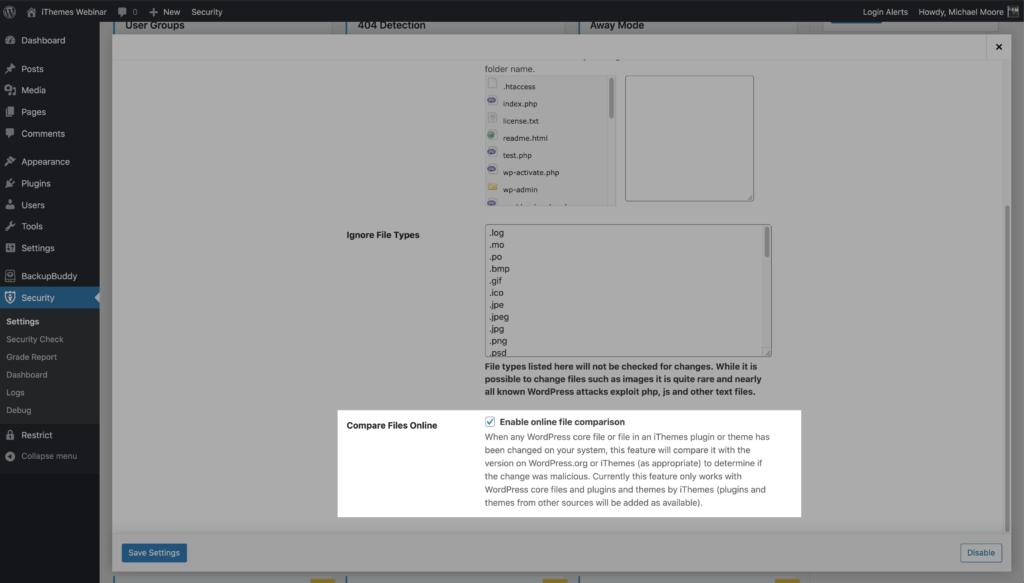Viewport: 1024px width, 583px height.
Task: Click the Pages icon in sidebar
Action: tap(10, 112)
